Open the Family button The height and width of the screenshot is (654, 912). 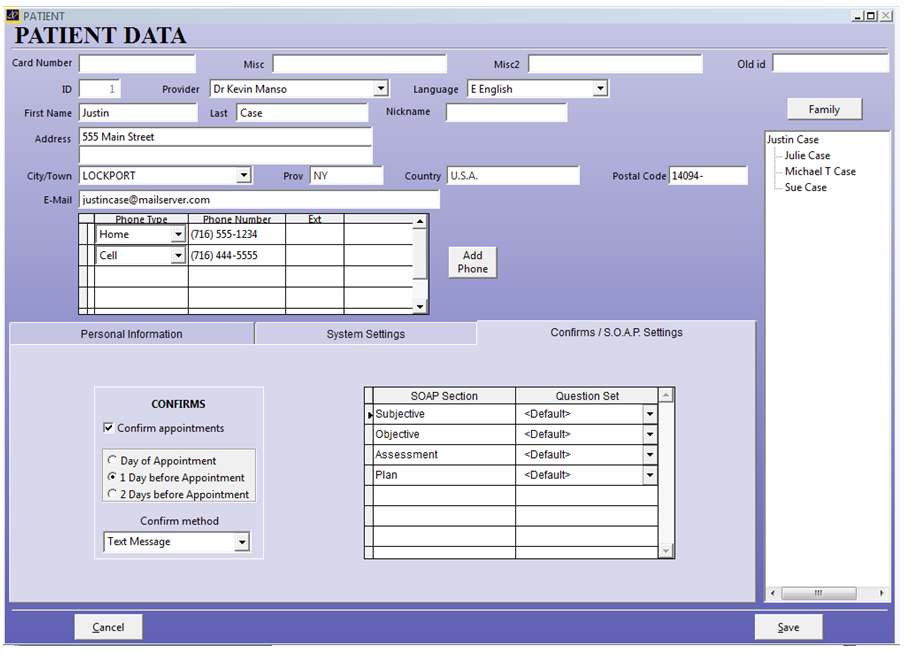[824, 109]
